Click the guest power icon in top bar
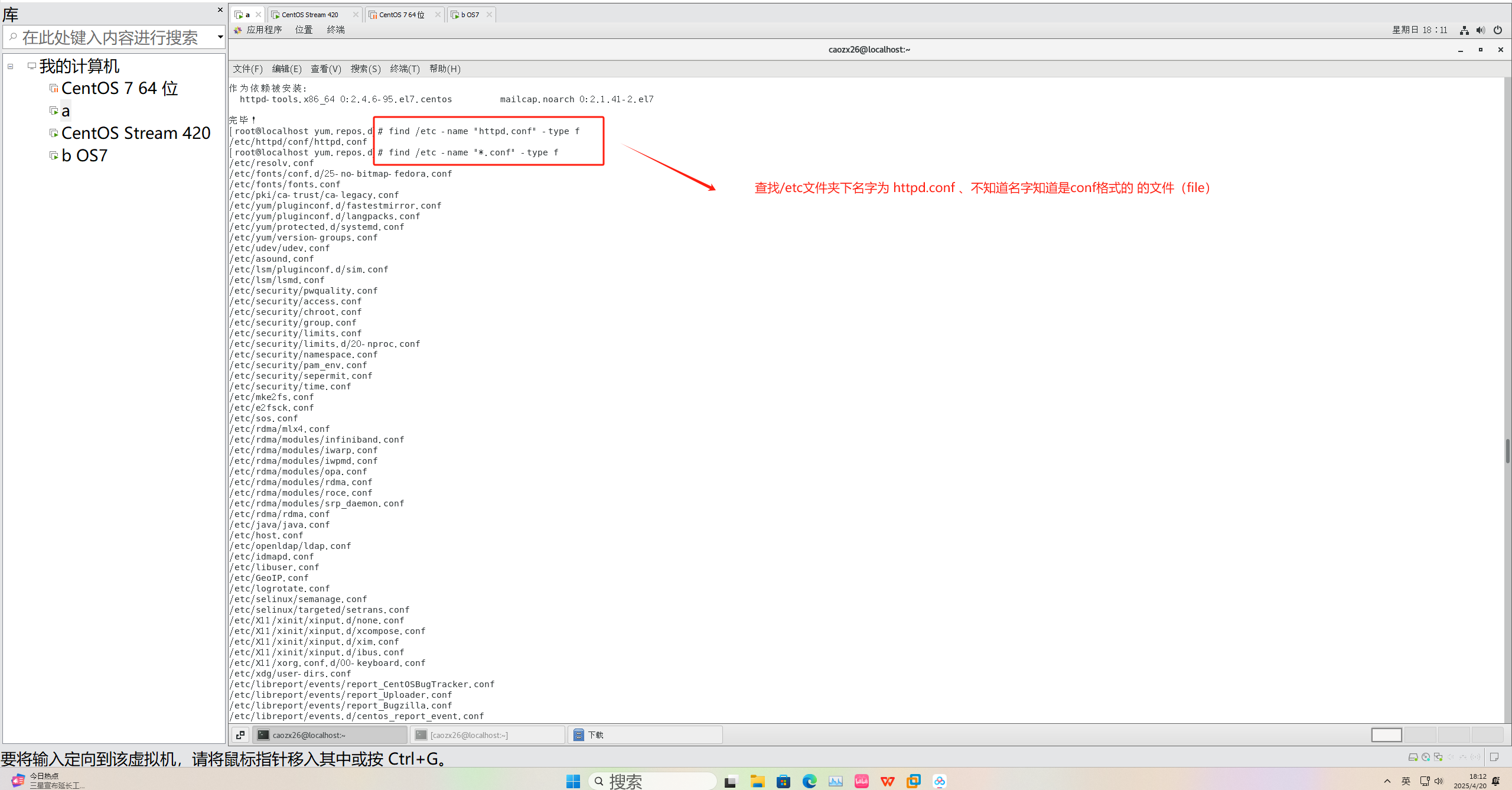The image size is (1512, 790). tap(1498, 30)
